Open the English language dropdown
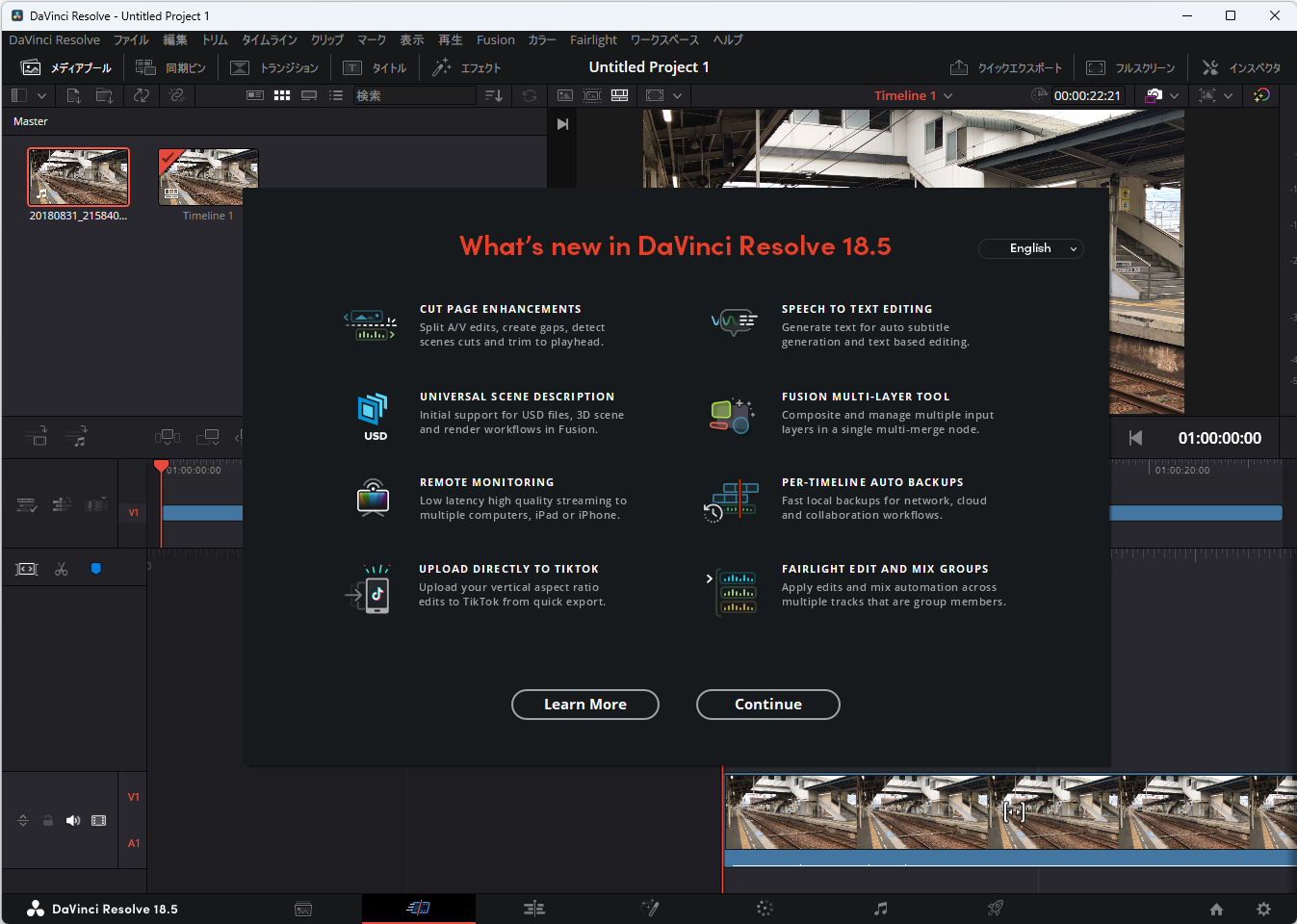The height and width of the screenshot is (924, 1297). [x=1030, y=248]
